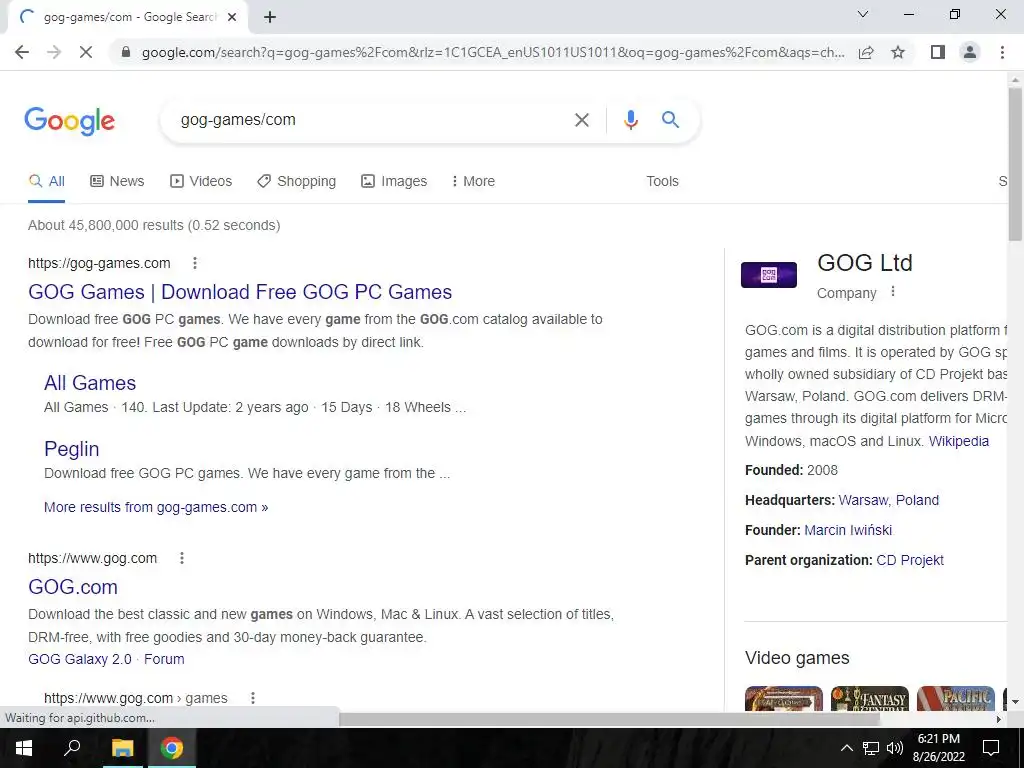Open the tab search dropdown arrow
This screenshot has height=768, width=1024.
[x=863, y=14]
